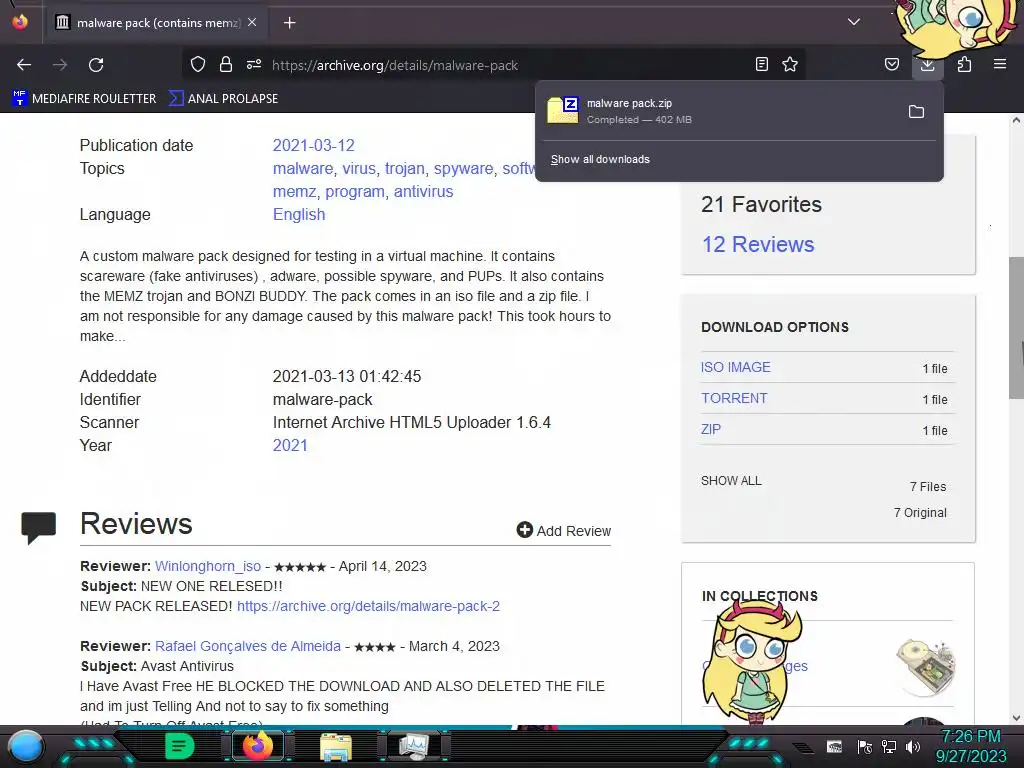This screenshot has height=768, width=1024.
Task: Reload the current archive.org page
Action: click(96, 65)
